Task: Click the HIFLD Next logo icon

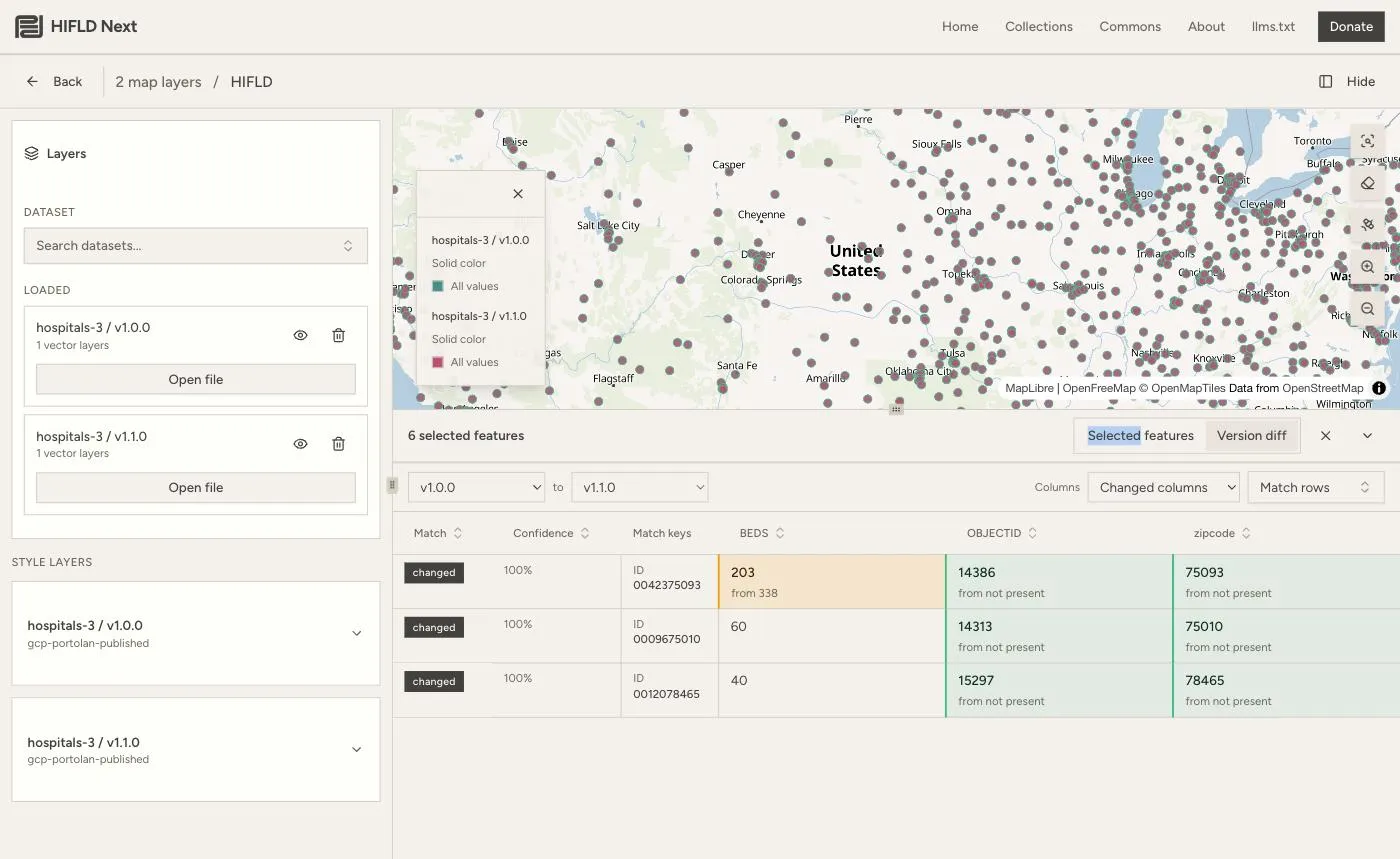Action: pos(29,27)
